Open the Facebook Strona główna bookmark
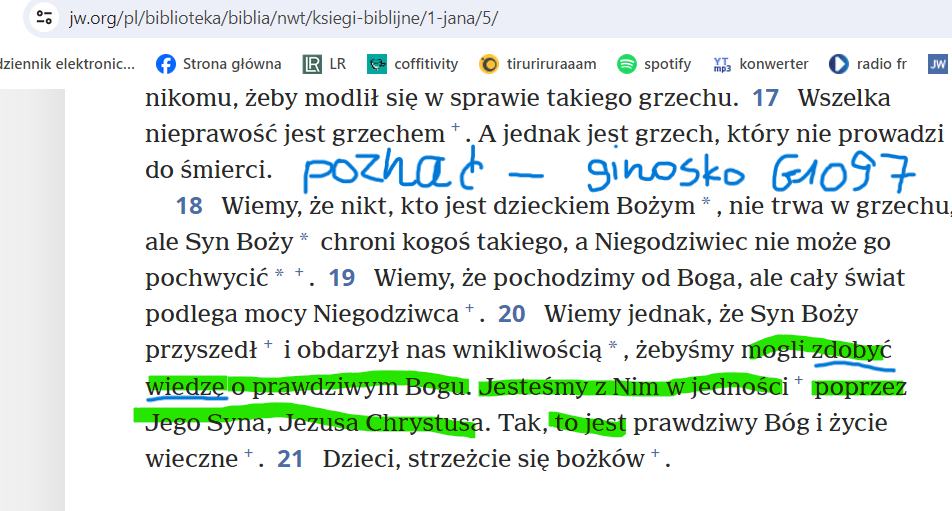Screen dimensions: 952x511 point(218,64)
